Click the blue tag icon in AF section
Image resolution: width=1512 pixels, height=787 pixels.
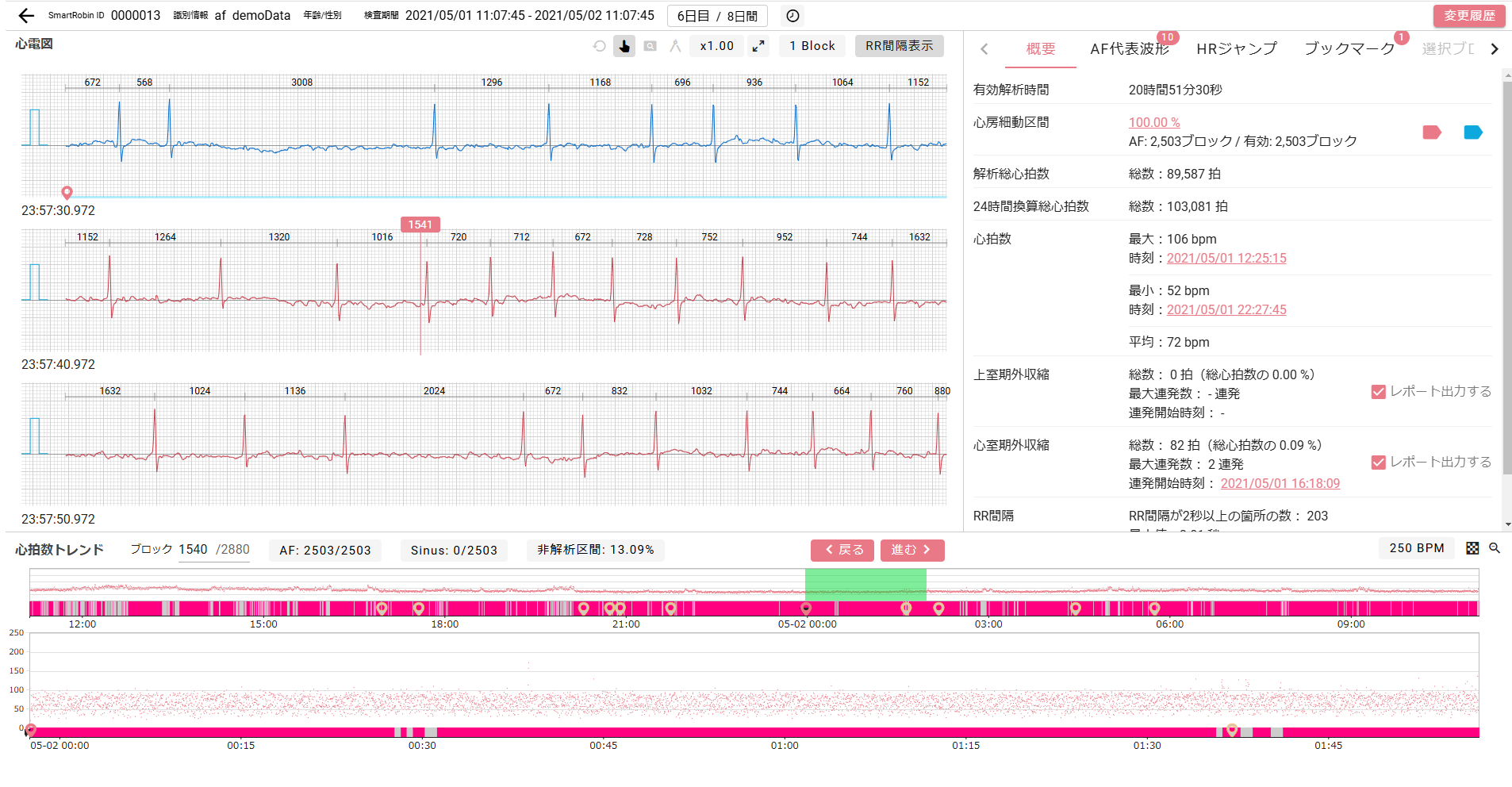(x=1472, y=132)
